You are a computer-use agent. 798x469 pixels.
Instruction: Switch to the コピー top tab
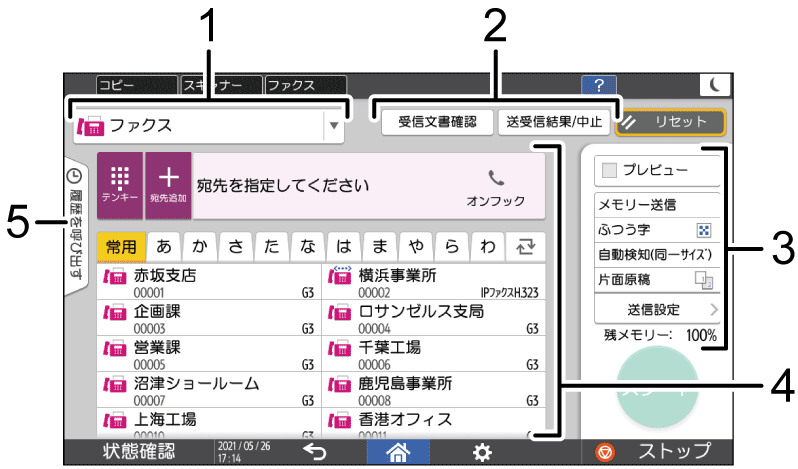point(137,85)
